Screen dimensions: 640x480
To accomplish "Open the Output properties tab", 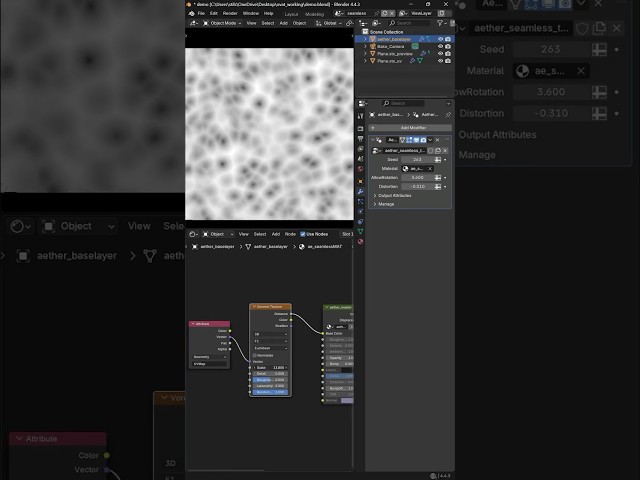I will point(360,139).
